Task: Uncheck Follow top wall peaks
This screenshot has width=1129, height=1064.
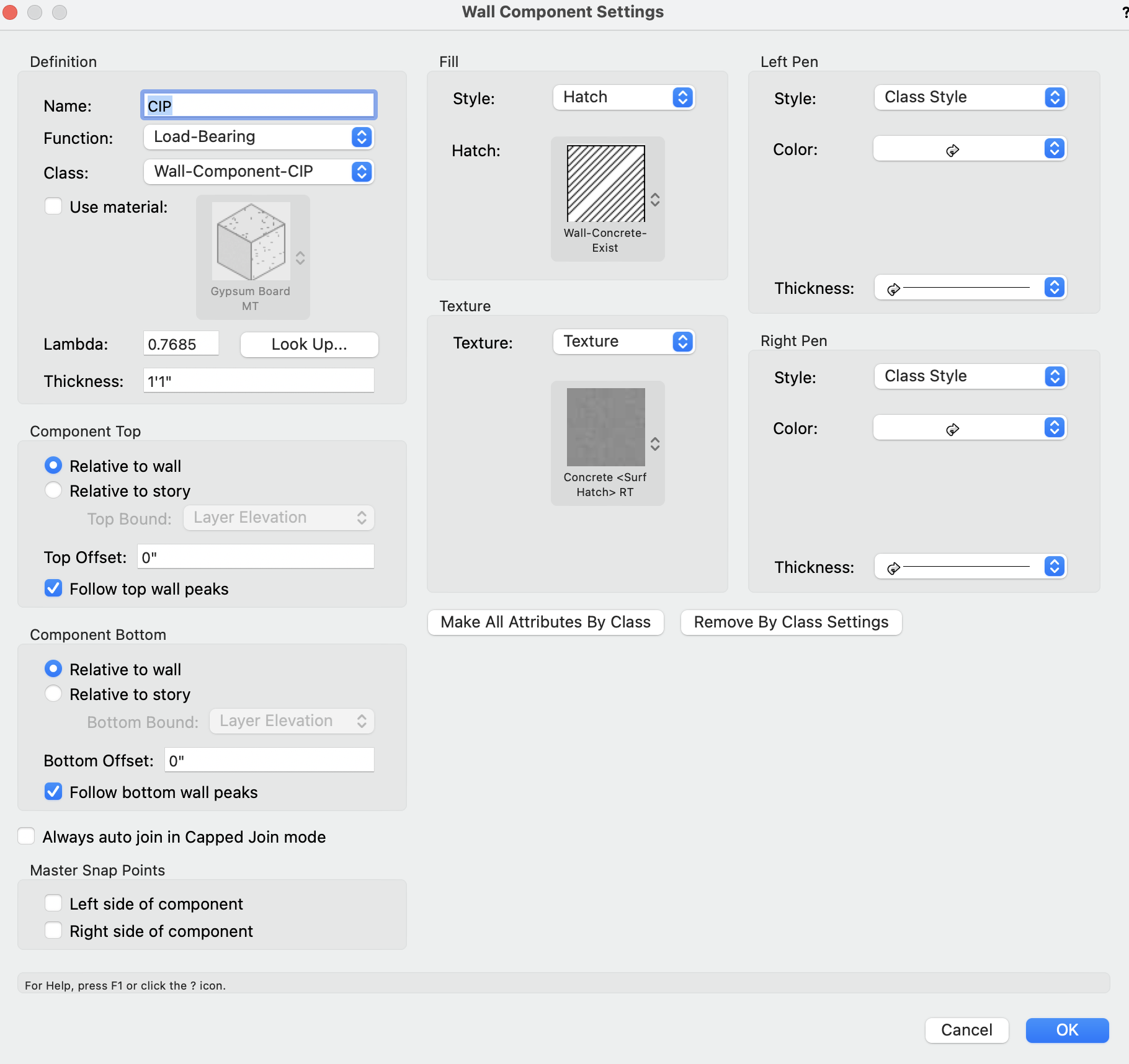Action: [53, 588]
